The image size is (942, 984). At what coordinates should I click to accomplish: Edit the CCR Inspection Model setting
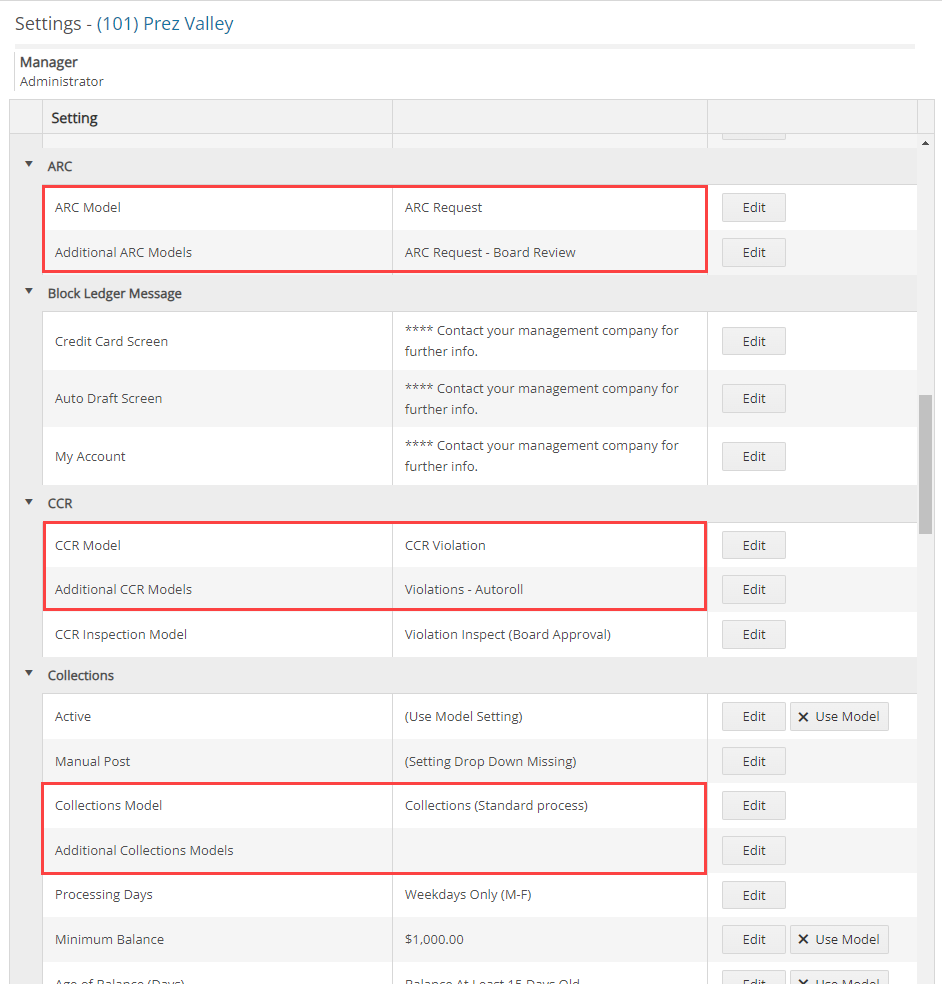[753, 634]
